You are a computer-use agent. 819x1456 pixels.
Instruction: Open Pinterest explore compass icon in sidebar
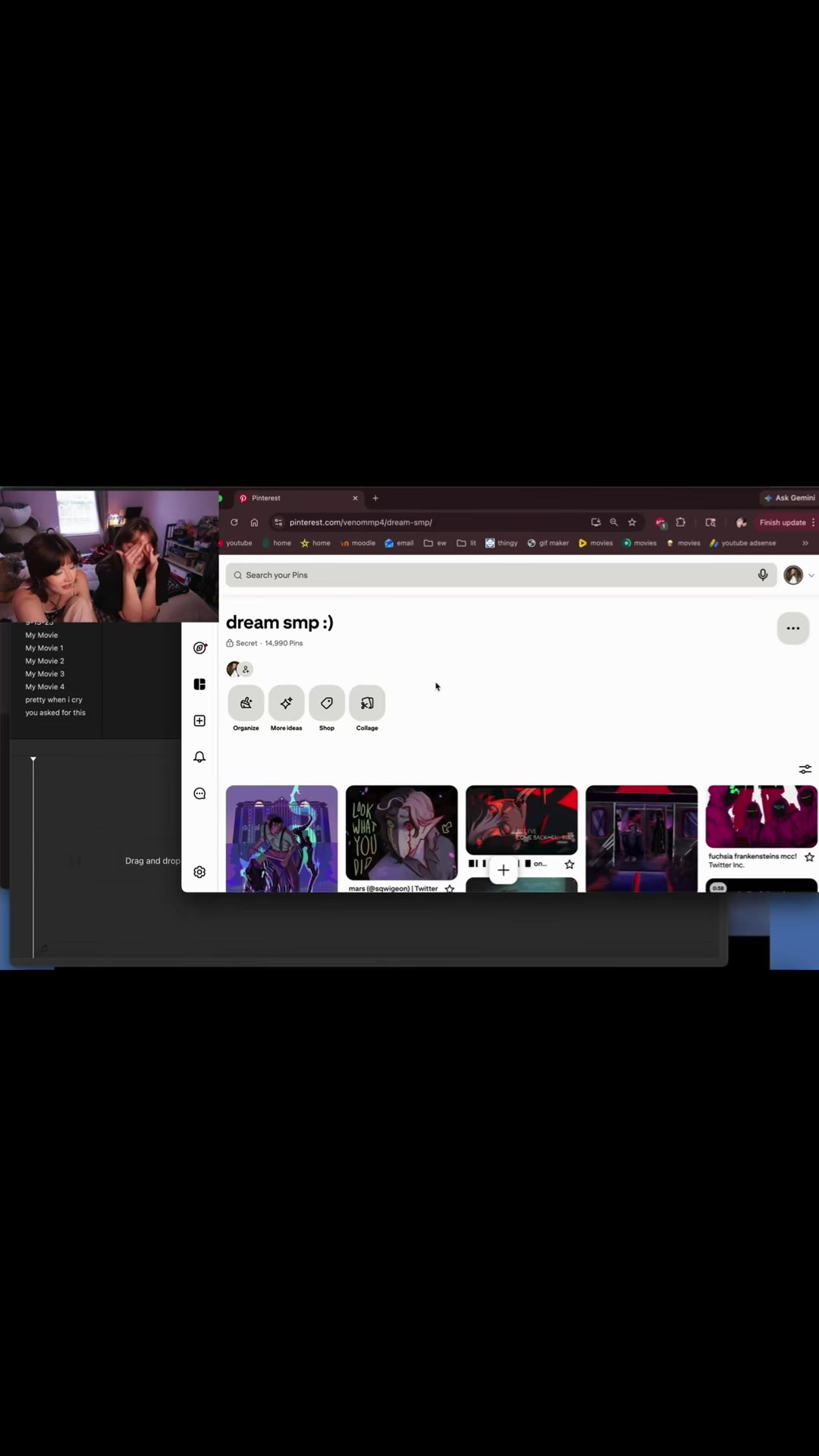(199, 648)
